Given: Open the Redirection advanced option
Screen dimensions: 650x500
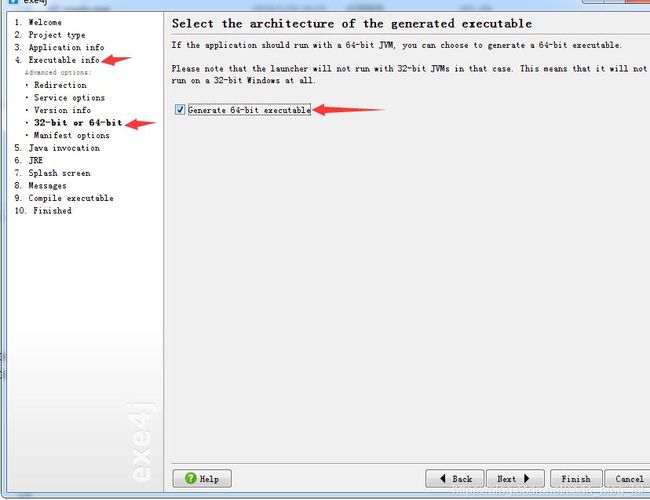Looking at the screenshot, I should [60, 85].
